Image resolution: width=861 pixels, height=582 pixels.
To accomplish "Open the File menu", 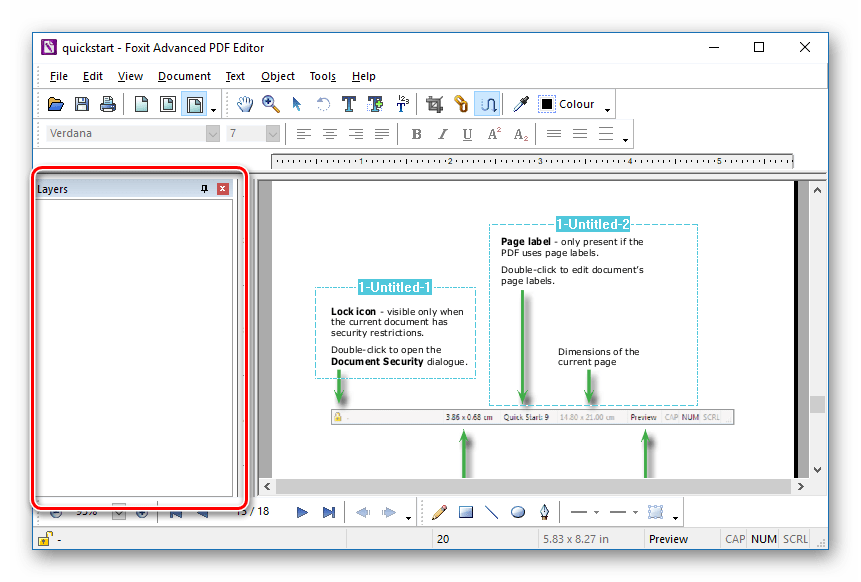I will click(58, 76).
